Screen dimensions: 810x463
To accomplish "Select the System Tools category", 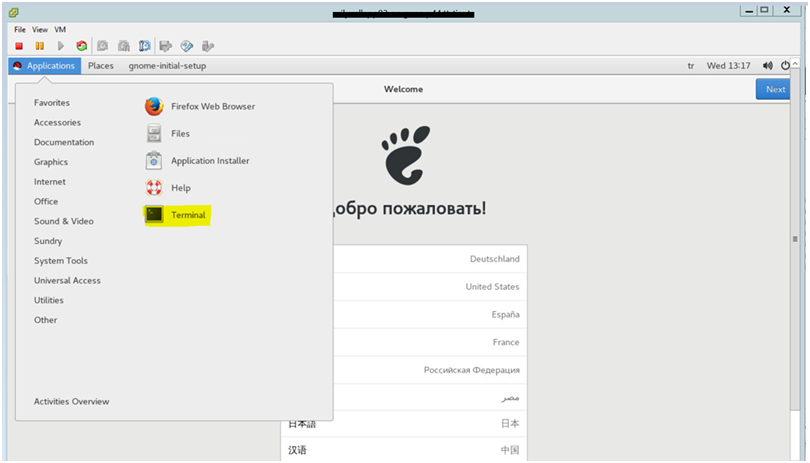I will 61,261.
